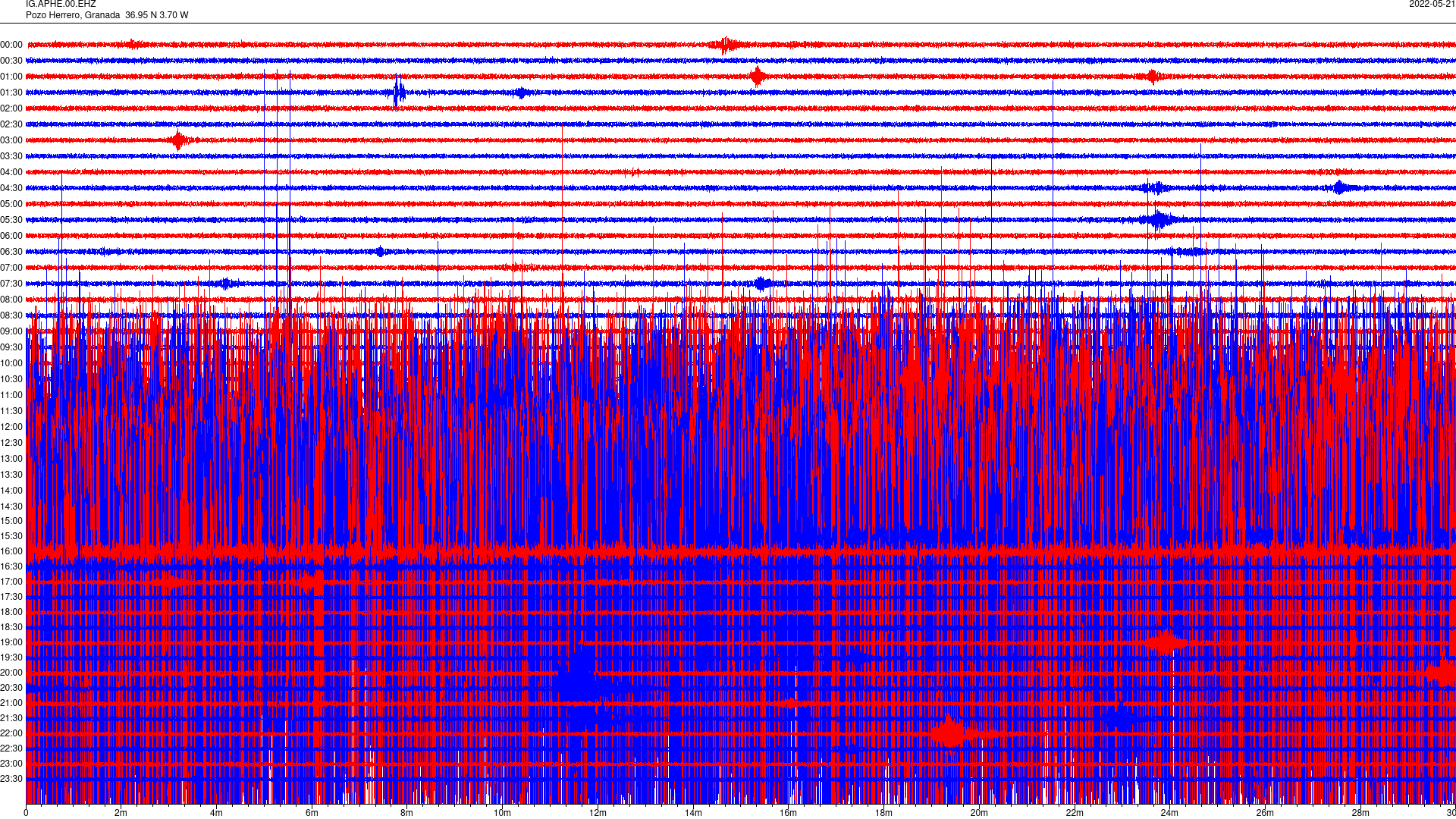Screen dimensions: 1456x819
Task: Select the 18:00 time row label
Action: click(x=11, y=612)
